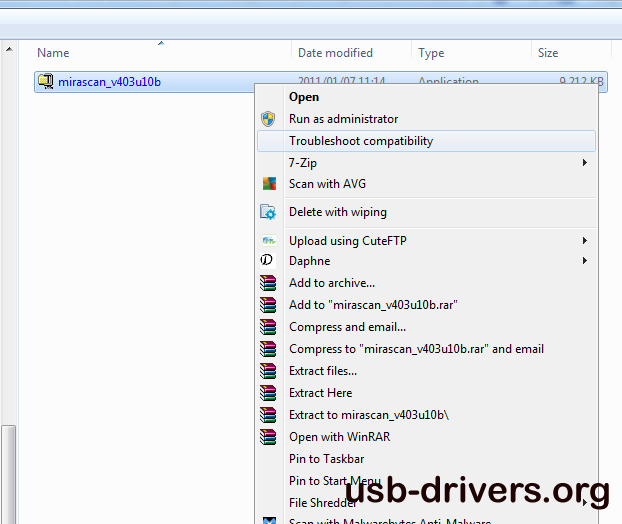This screenshot has height=524, width=622.
Task: Click the WinRAR icon beside Compress and email...
Action: pos(268,327)
